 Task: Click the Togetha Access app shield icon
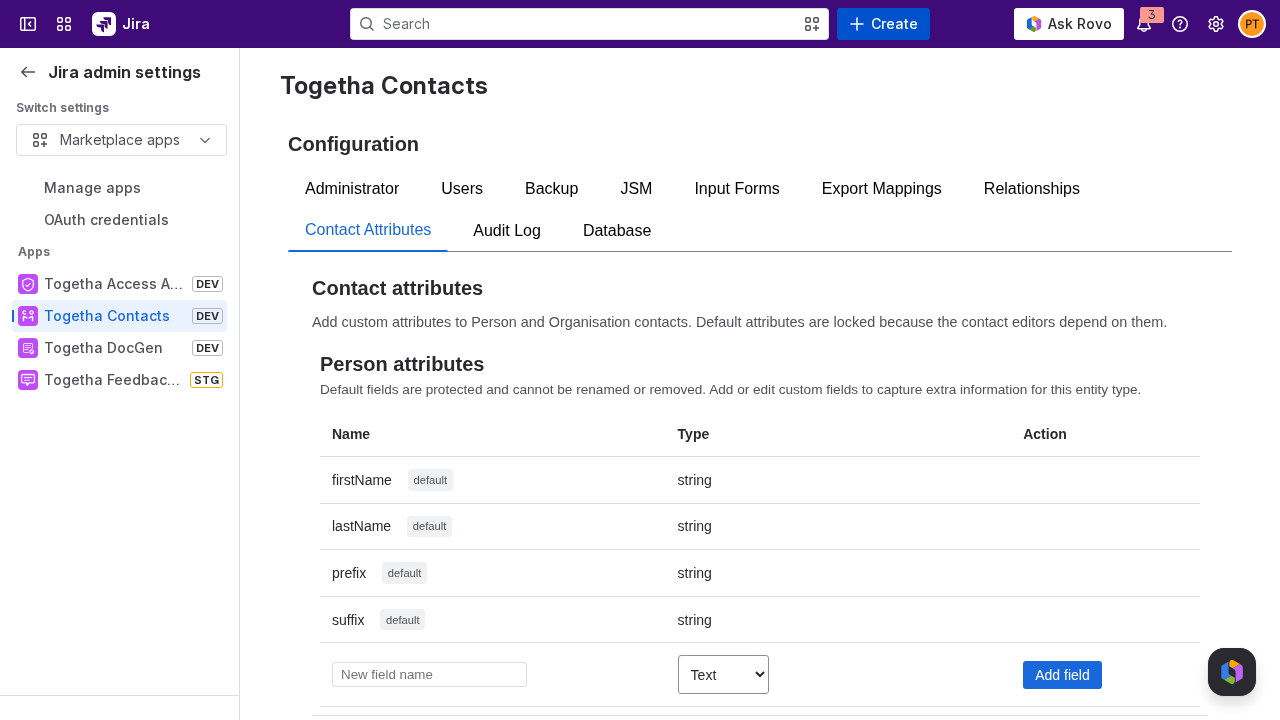pos(28,284)
